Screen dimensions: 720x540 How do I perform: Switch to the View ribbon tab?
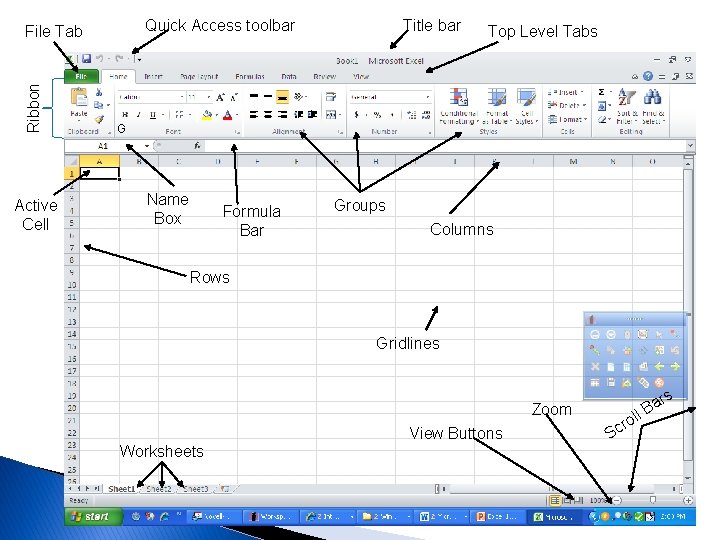click(x=361, y=77)
